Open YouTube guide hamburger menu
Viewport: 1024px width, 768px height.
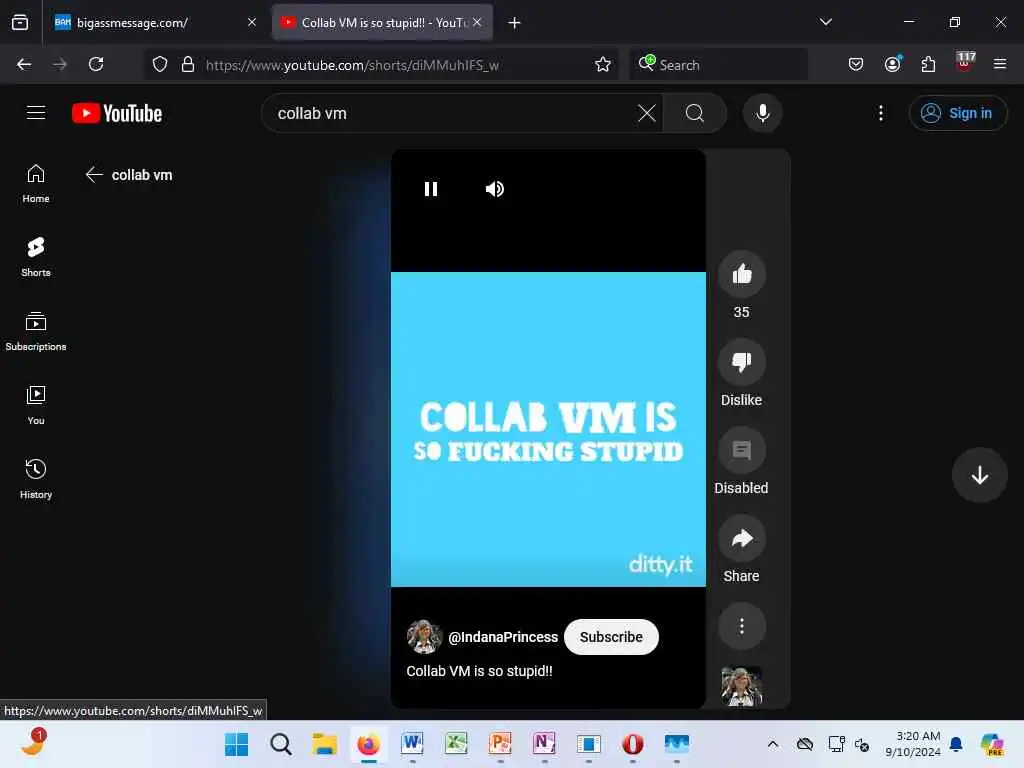pyautogui.click(x=36, y=113)
